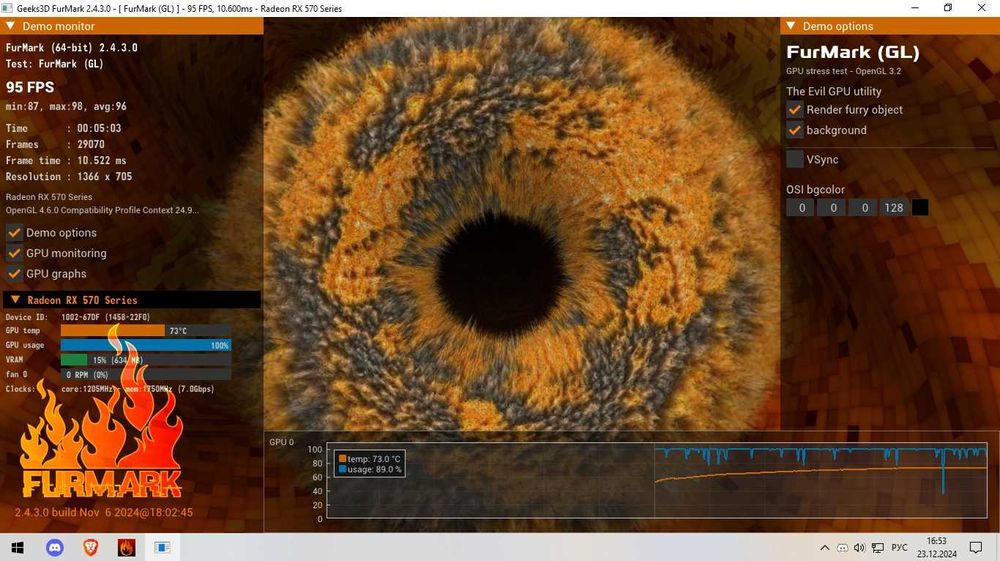Click the FurMark icon in the title bar
1000x561 pixels.
[7, 8]
